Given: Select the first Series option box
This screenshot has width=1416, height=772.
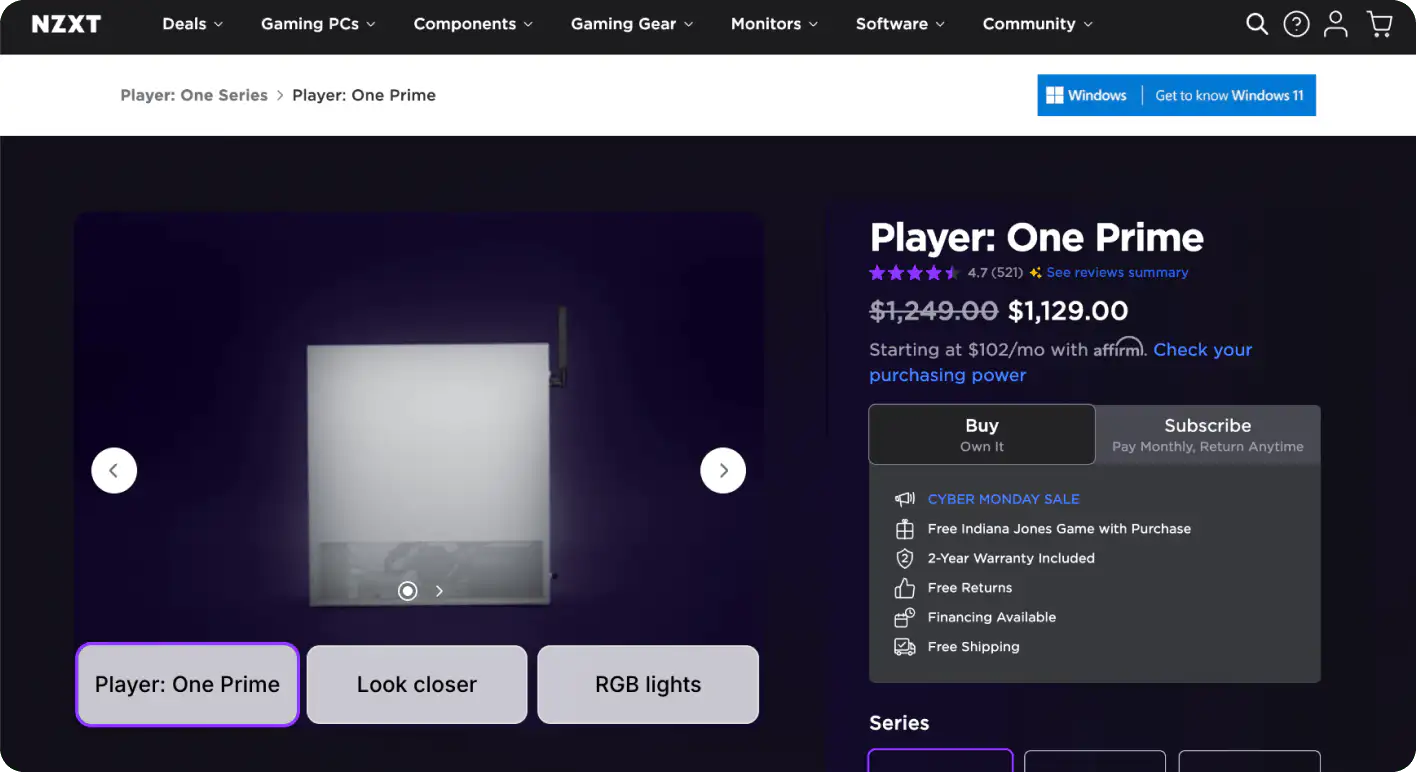Looking at the screenshot, I should point(940,760).
